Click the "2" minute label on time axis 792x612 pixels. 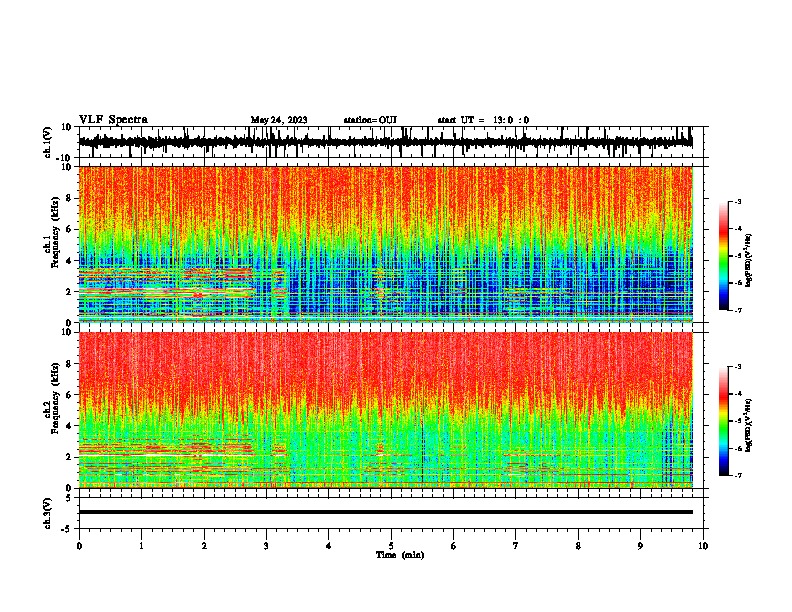click(204, 546)
